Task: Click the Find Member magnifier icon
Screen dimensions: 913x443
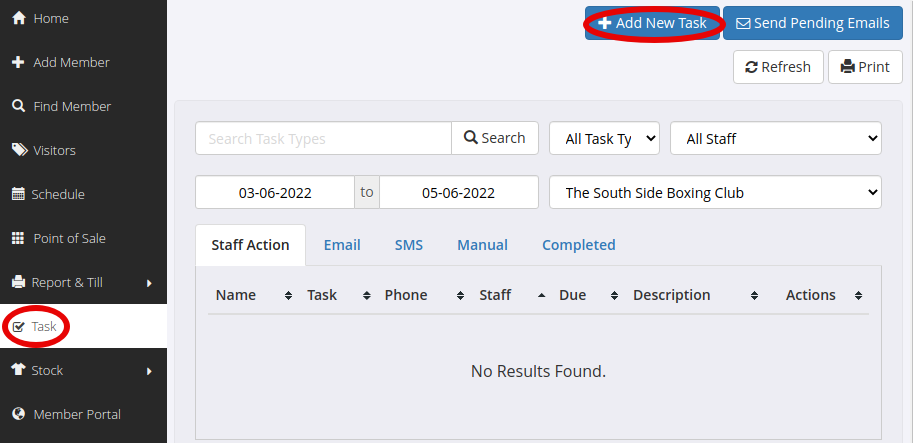Action: [19, 106]
